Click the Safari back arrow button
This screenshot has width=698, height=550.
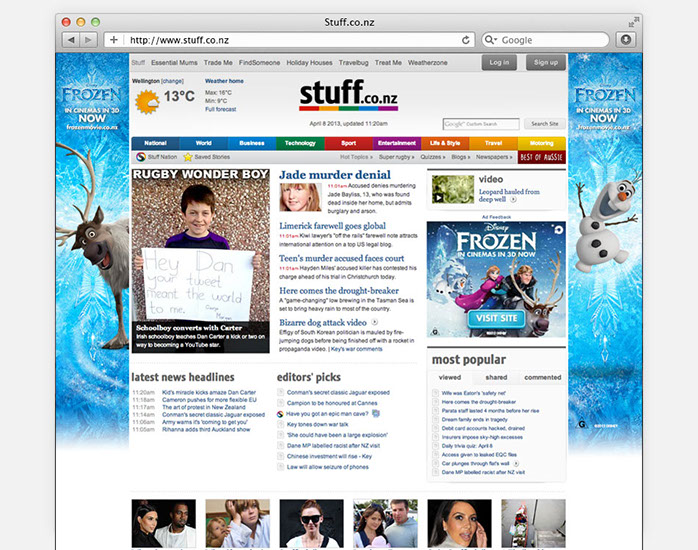[71, 40]
